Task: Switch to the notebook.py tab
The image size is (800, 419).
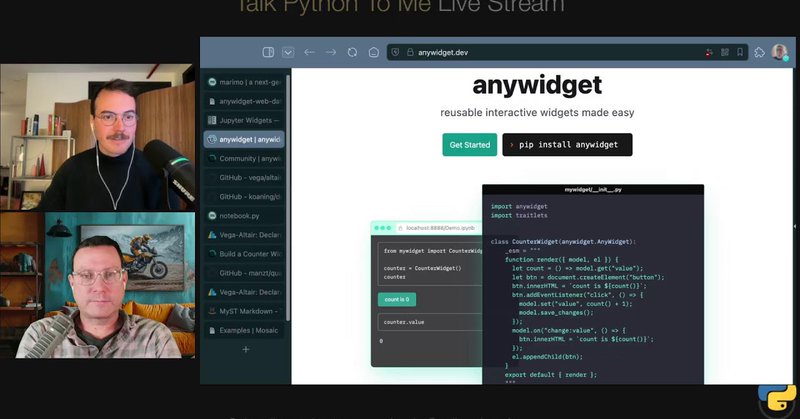Action: pyautogui.click(x=244, y=216)
